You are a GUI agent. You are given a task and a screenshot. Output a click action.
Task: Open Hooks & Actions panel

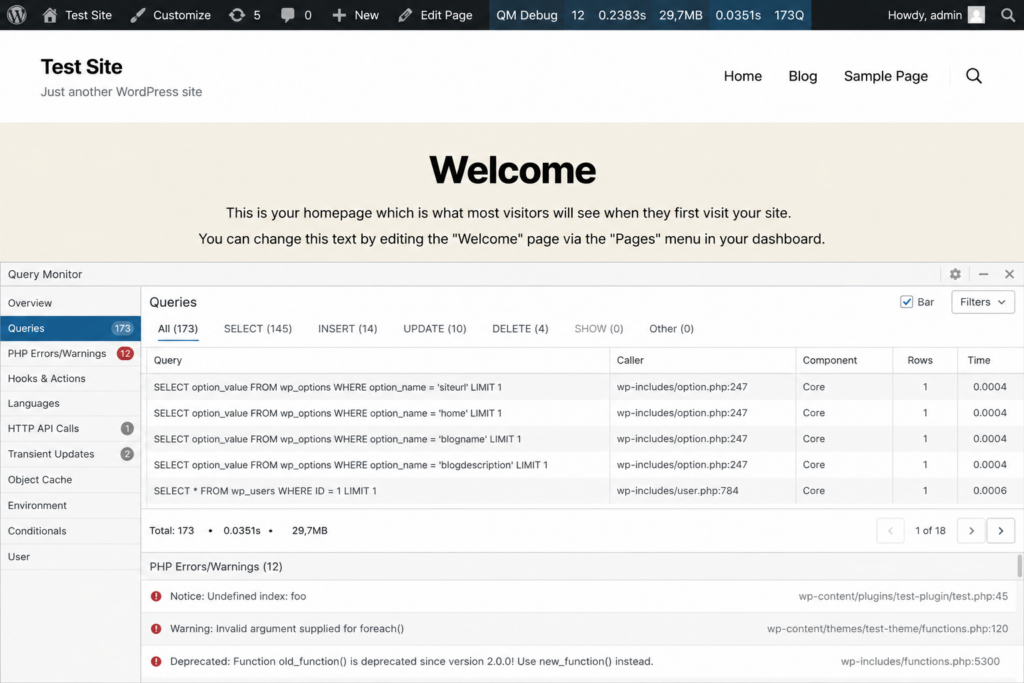click(71, 379)
